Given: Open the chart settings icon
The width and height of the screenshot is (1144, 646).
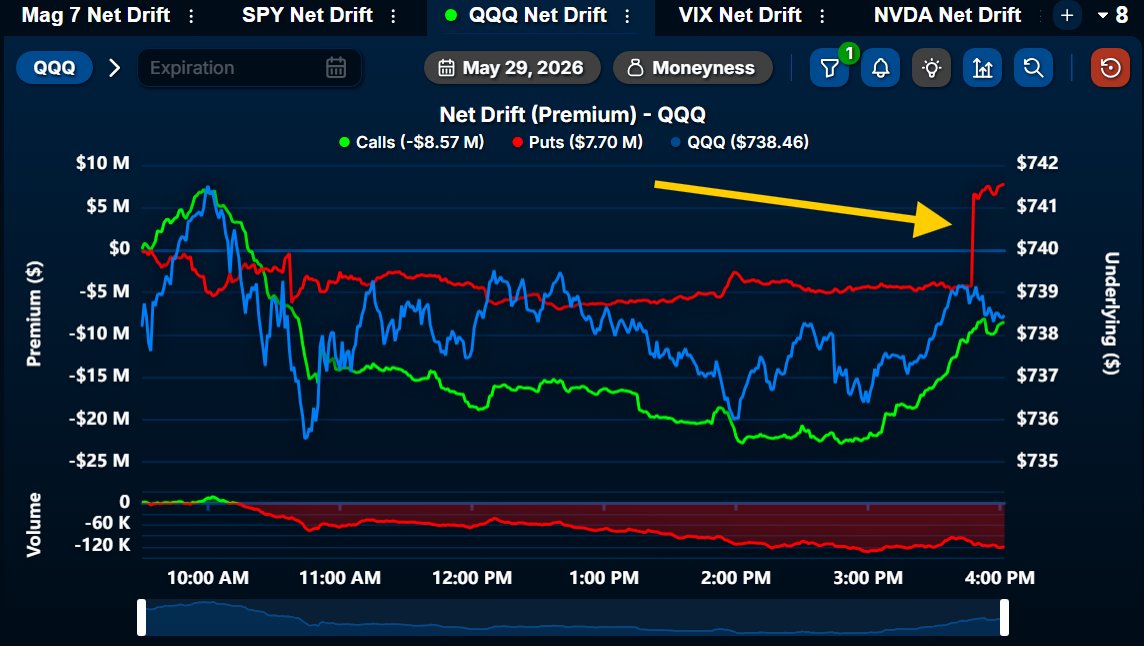Looking at the screenshot, I should pos(982,68).
